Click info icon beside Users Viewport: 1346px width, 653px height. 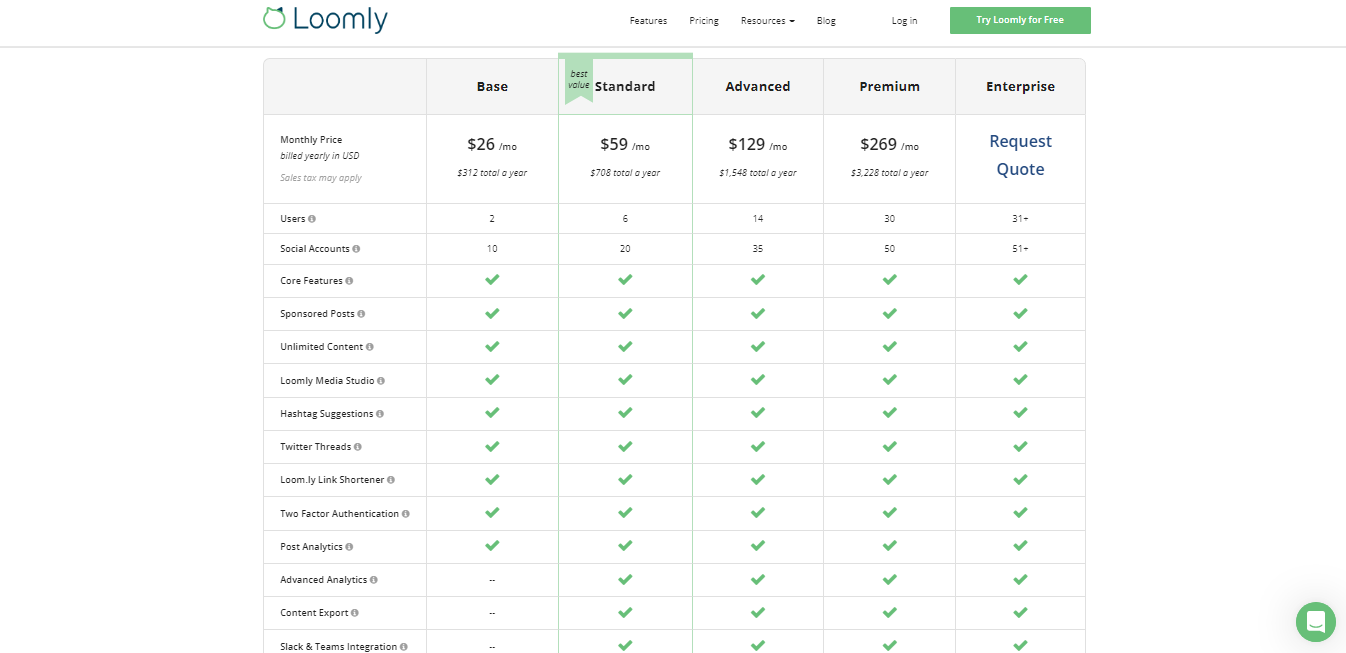(x=312, y=219)
